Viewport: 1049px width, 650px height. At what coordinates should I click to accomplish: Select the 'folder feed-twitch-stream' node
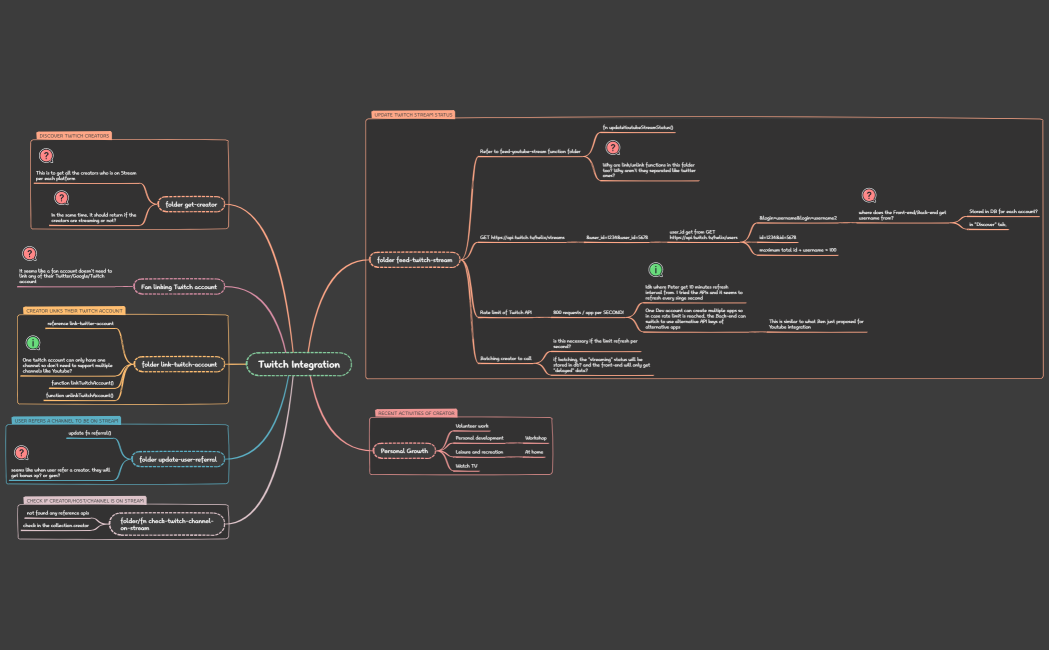414,260
